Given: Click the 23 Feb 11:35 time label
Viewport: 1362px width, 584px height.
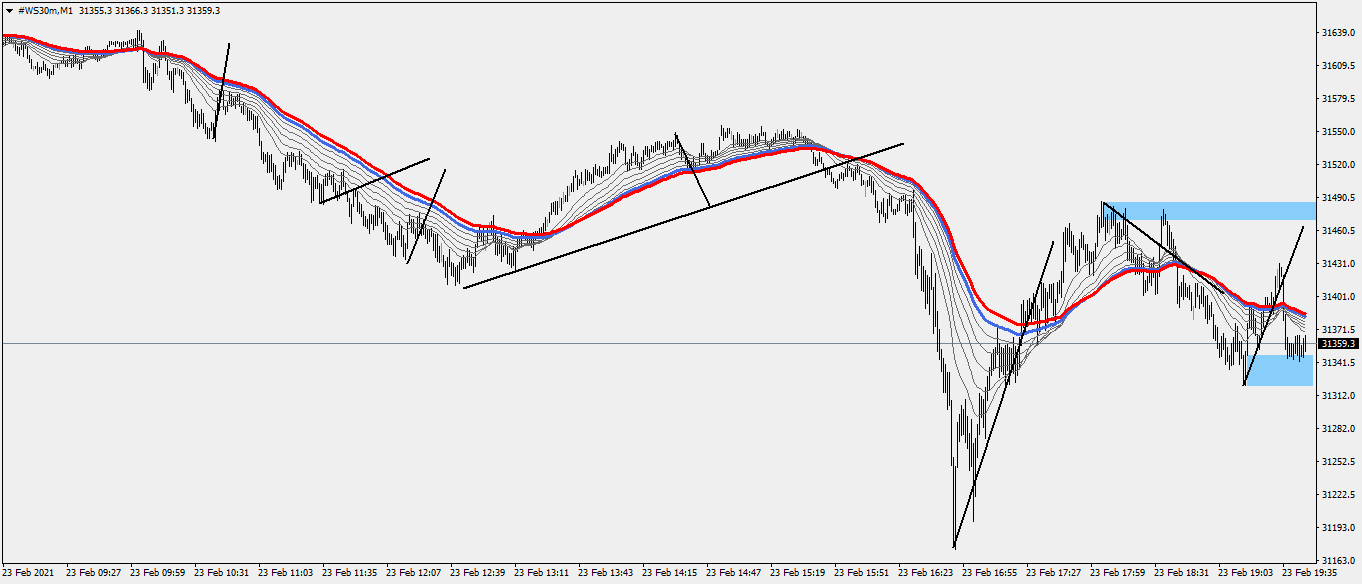Looking at the screenshot, I should point(350,574).
